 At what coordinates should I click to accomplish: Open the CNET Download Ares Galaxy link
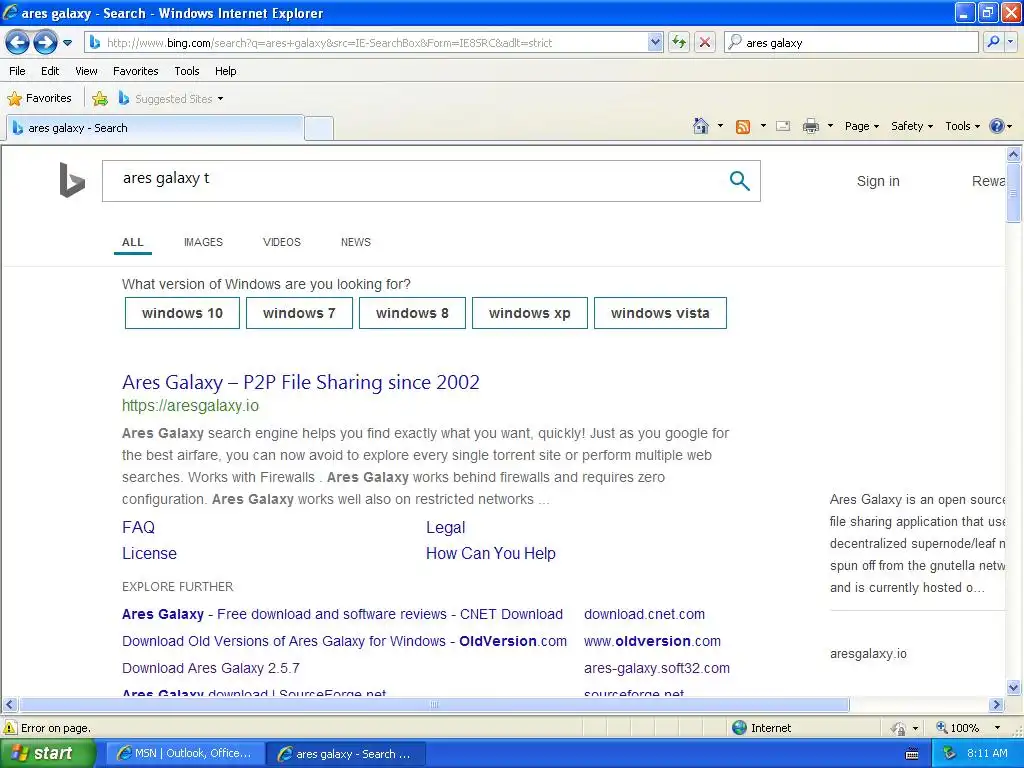pyautogui.click(x=342, y=614)
